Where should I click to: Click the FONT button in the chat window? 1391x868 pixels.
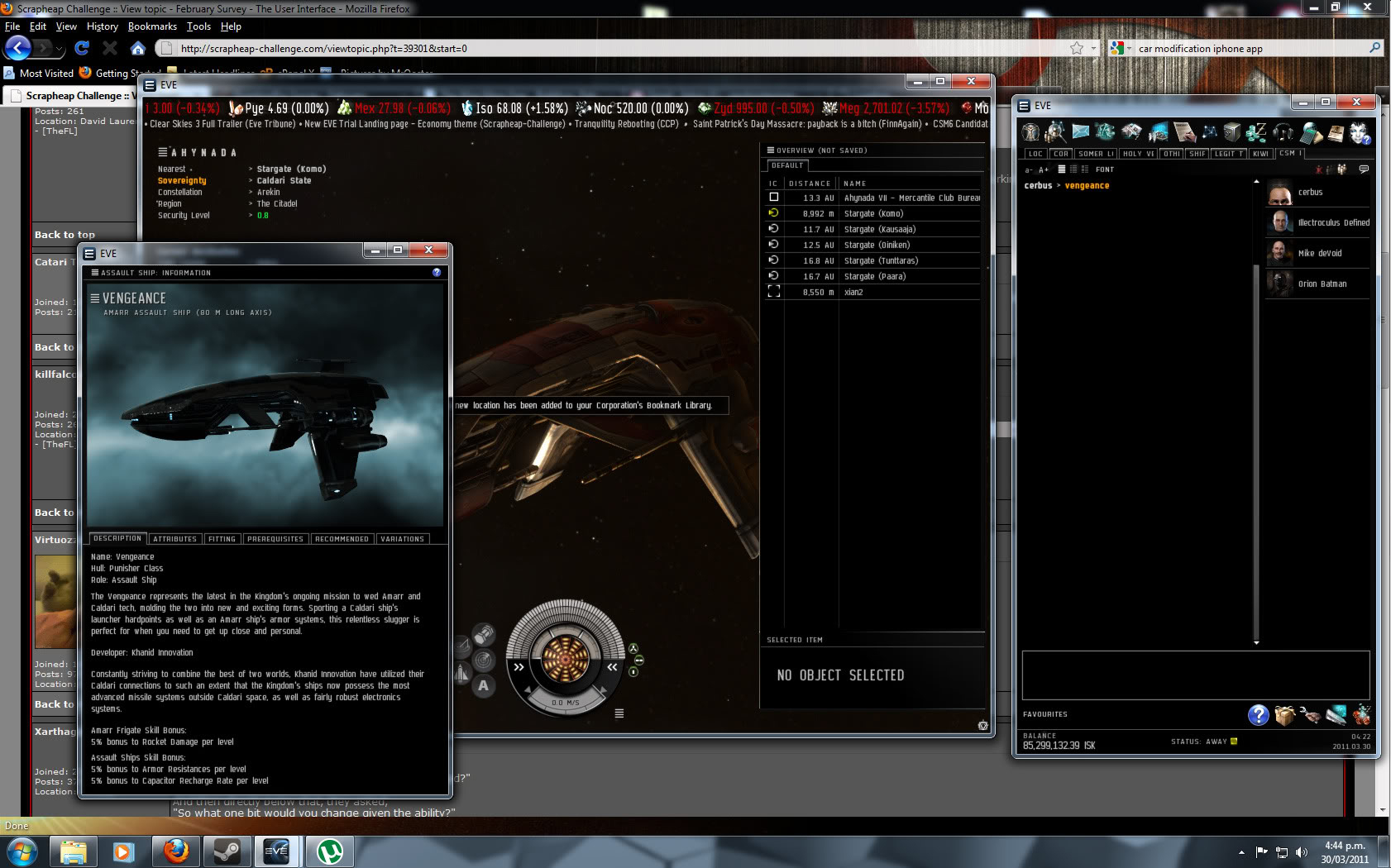click(1105, 169)
